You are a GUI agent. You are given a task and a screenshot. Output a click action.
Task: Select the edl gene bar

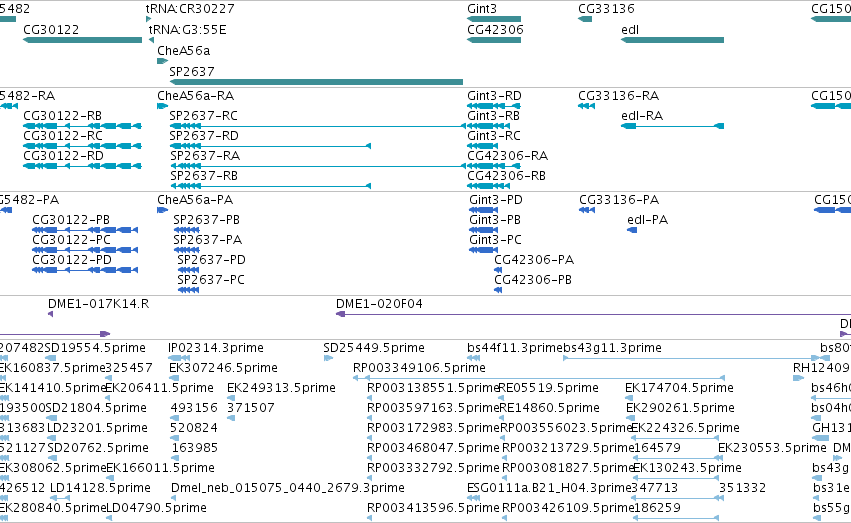pyautogui.click(x=672, y=40)
